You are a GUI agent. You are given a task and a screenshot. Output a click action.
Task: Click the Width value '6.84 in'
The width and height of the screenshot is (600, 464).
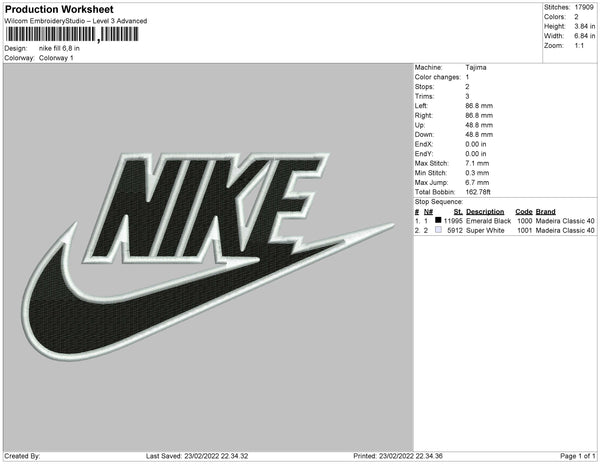(584, 36)
